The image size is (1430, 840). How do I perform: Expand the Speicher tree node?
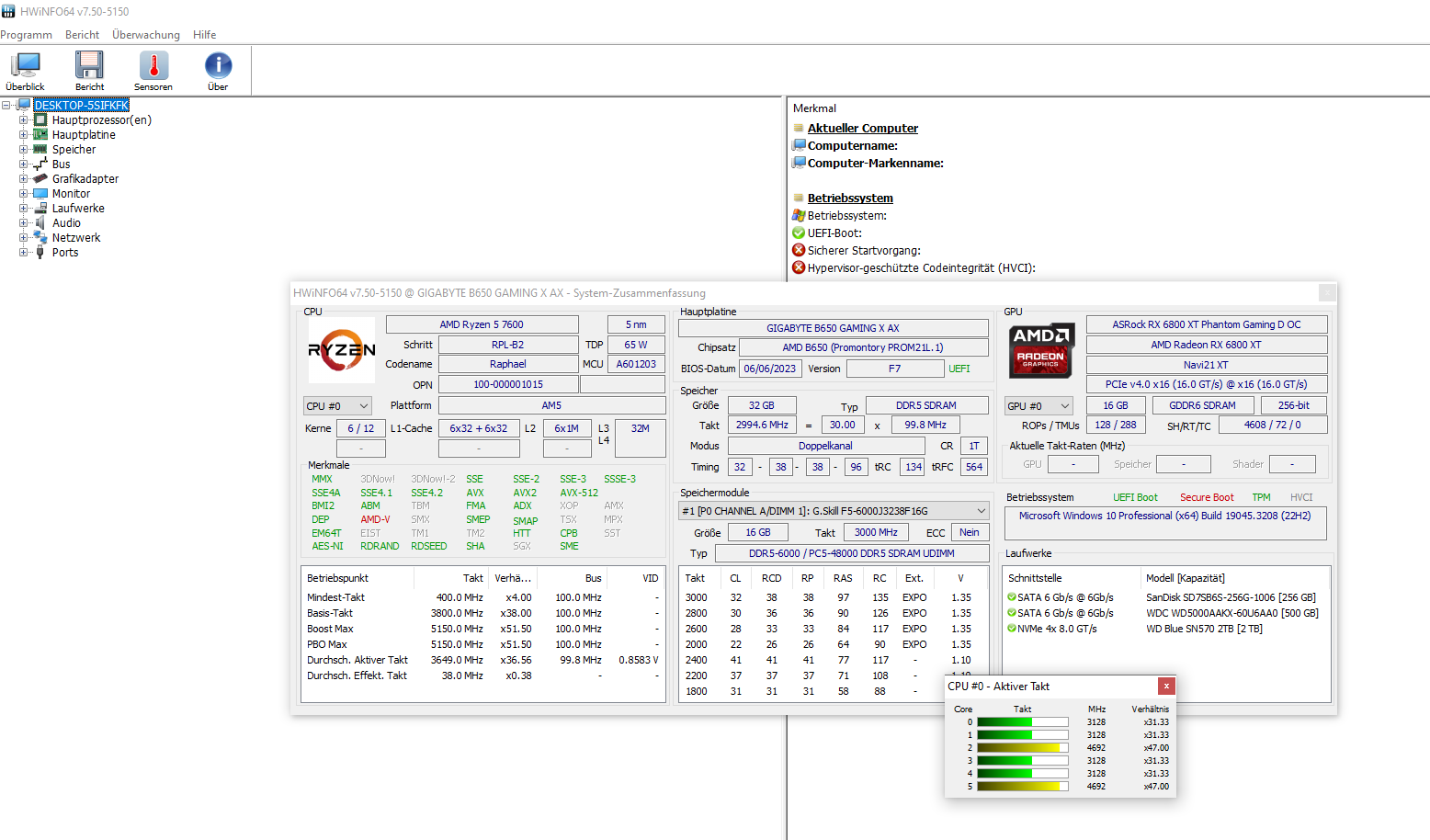tap(24, 150)
